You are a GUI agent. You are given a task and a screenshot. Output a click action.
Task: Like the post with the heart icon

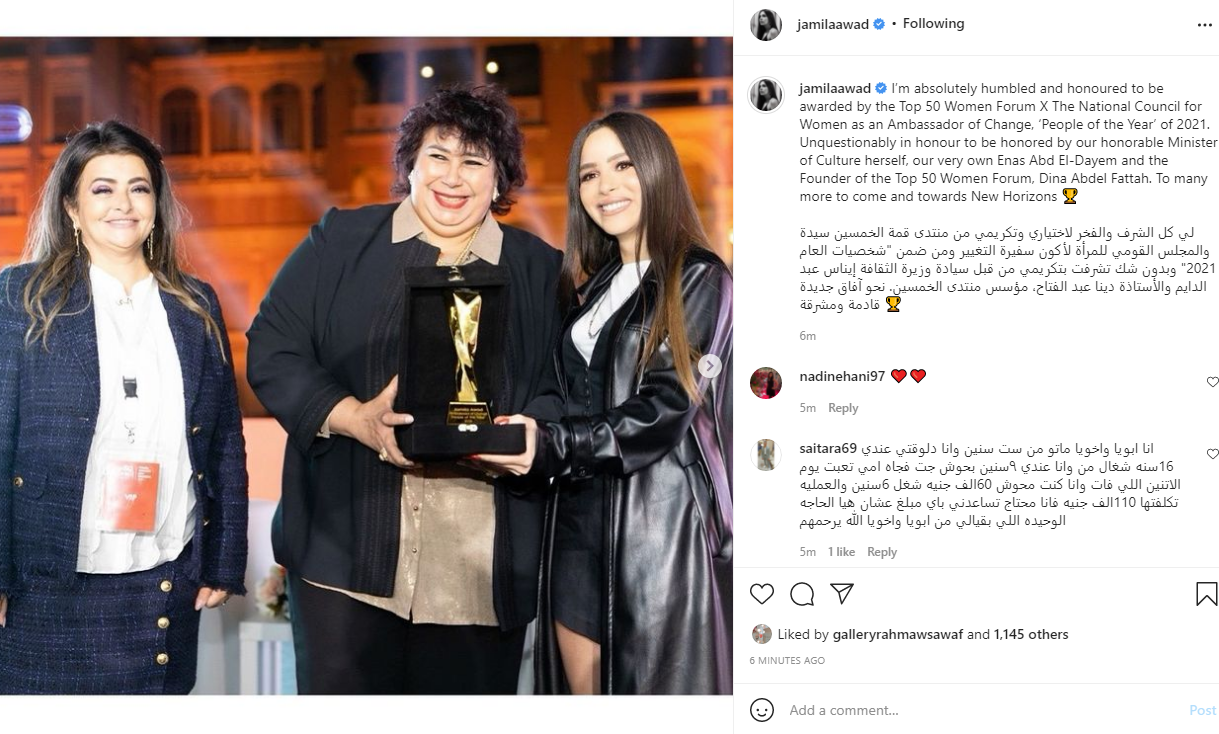762,594
